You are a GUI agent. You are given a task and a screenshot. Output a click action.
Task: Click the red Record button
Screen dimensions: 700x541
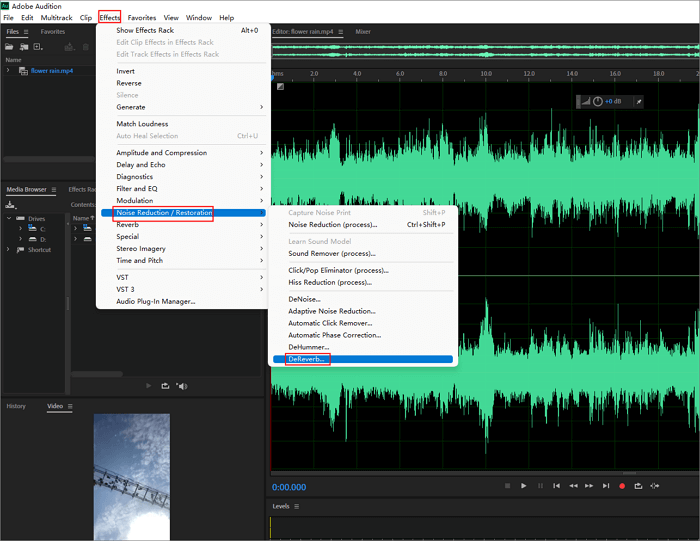click(622, 486)
